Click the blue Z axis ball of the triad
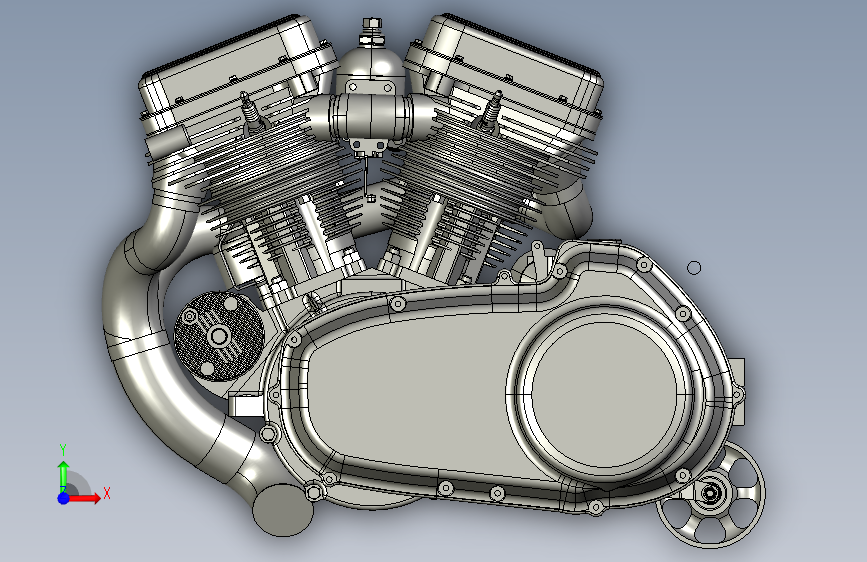The image size is (867, 562). [64, 498]
